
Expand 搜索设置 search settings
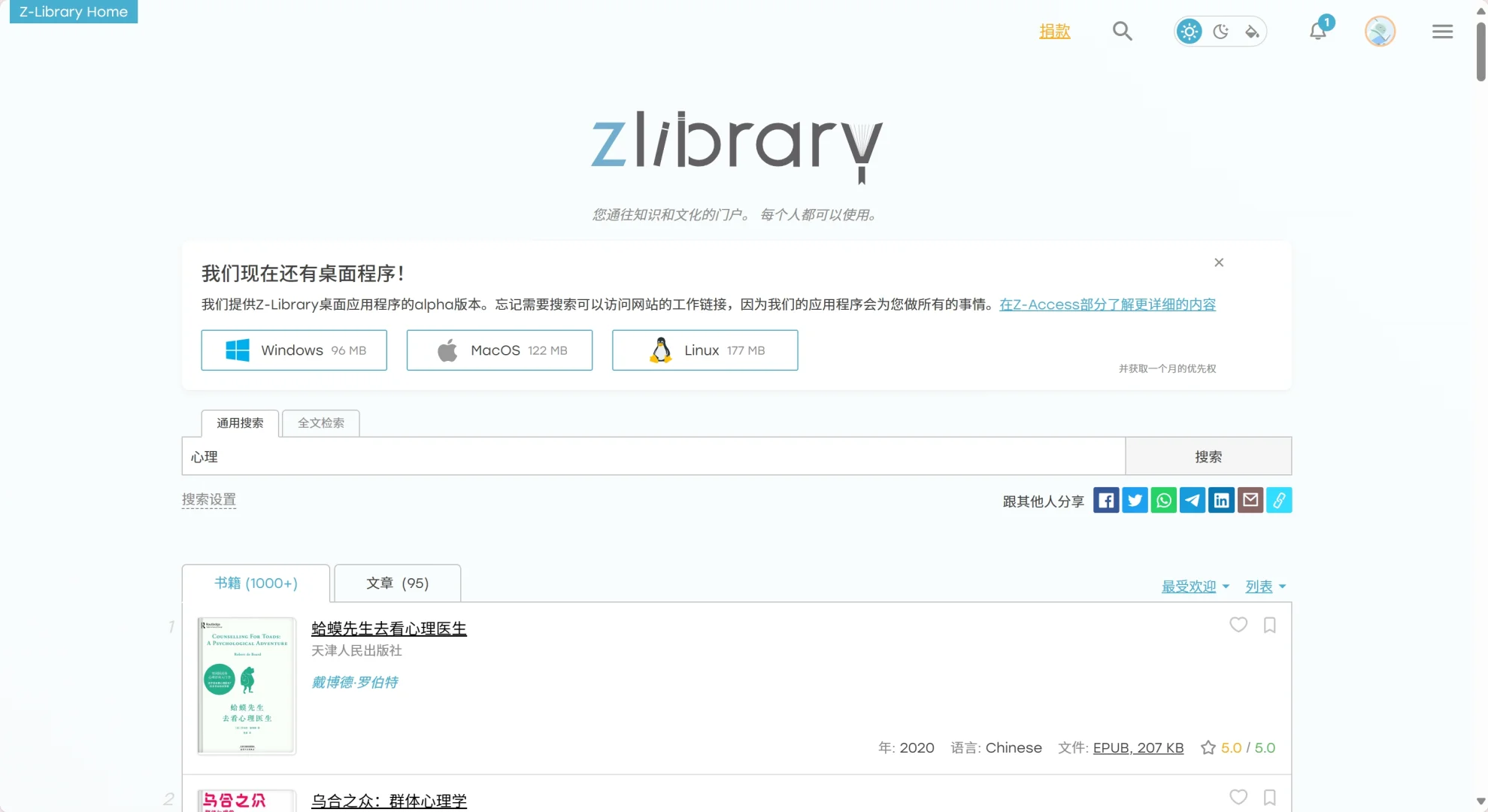[x=209, y=500]
